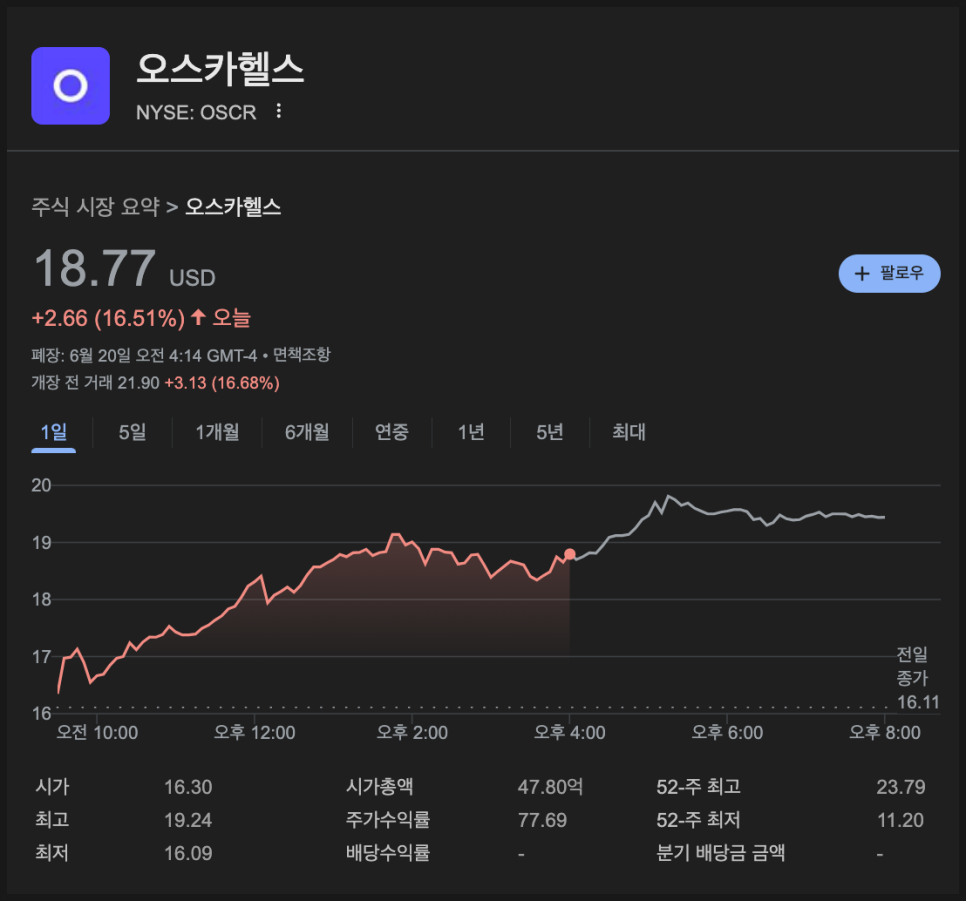Screen dimensions: 966x901
Task: Click the 오전 10:00 time axis label
Action: click(x=97, y=732)
